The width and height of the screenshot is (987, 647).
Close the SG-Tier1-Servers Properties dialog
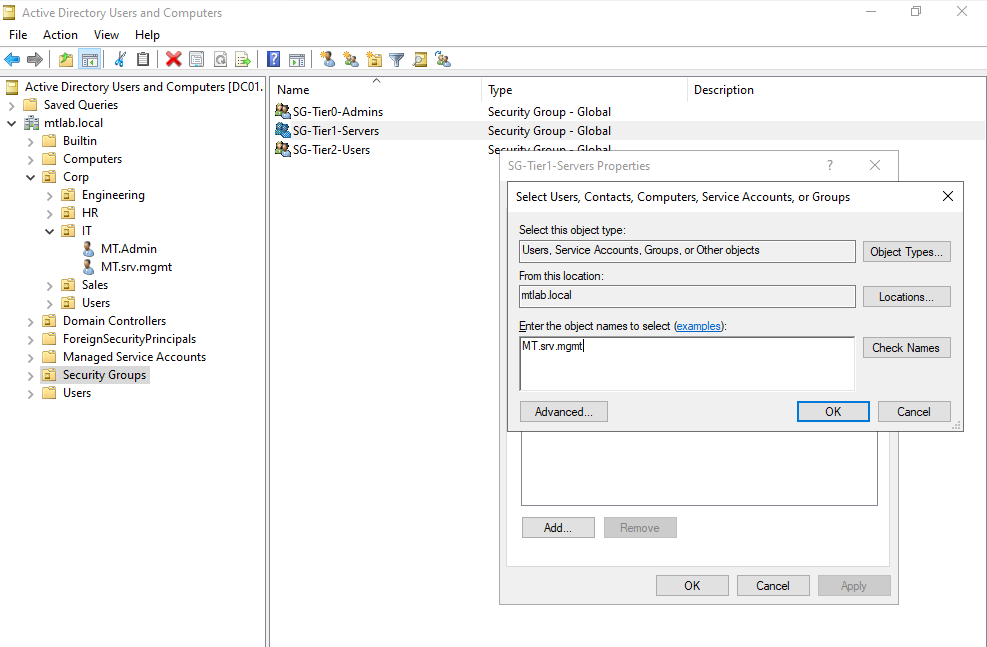coord(875,166)
